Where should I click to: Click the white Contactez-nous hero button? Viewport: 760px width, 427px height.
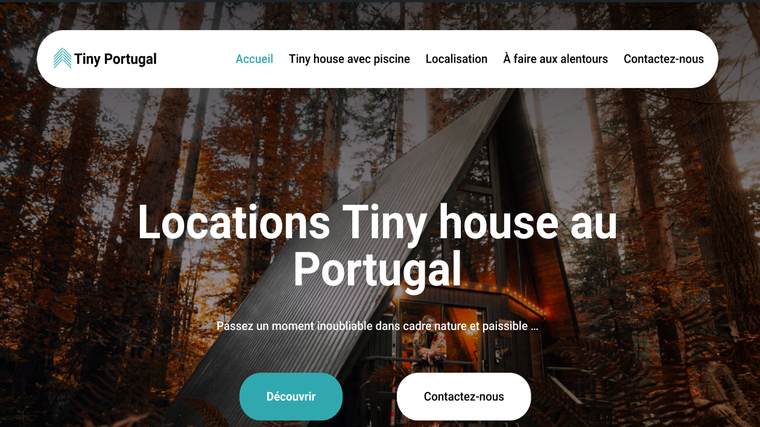pyautogui.click(x=464, y=396)
